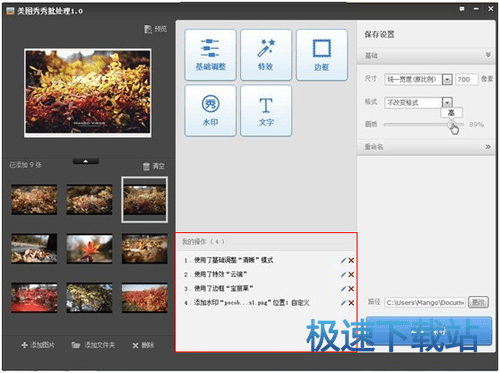Select the highlighted third thumbnail in top row
This screenshot has height=373, width=500.
[145, 200]
